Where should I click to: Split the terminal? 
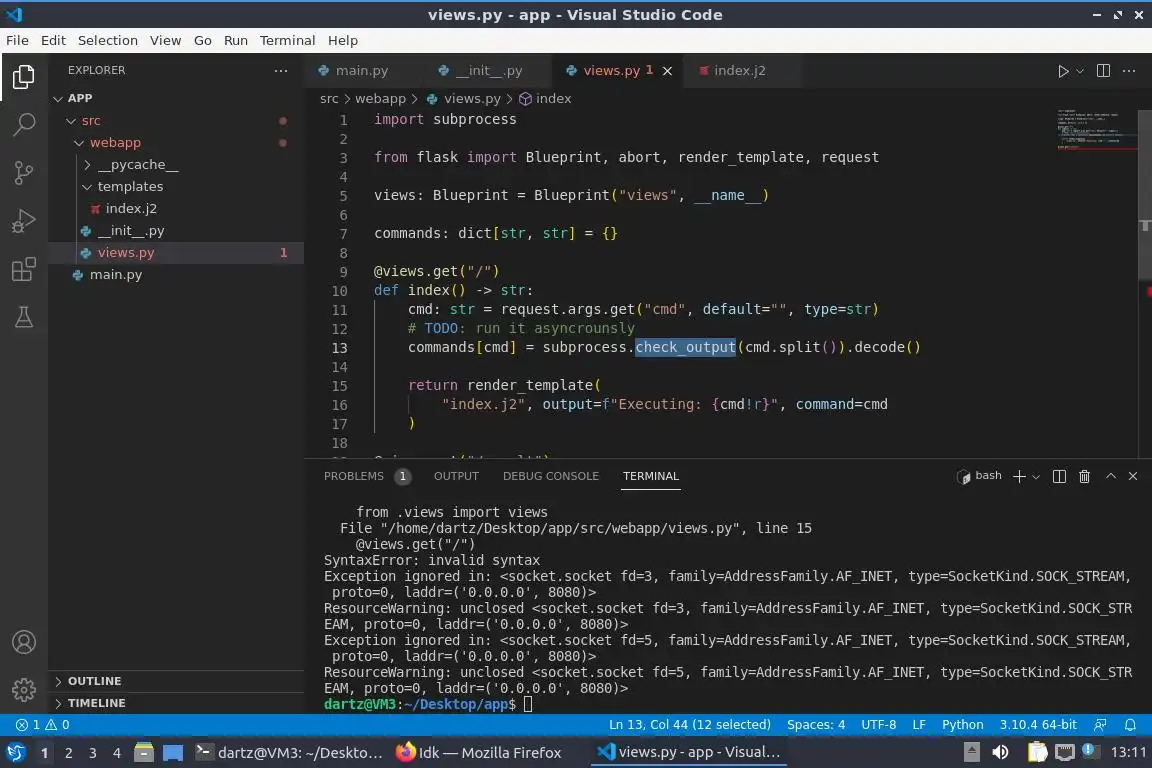click(1059, 476)
